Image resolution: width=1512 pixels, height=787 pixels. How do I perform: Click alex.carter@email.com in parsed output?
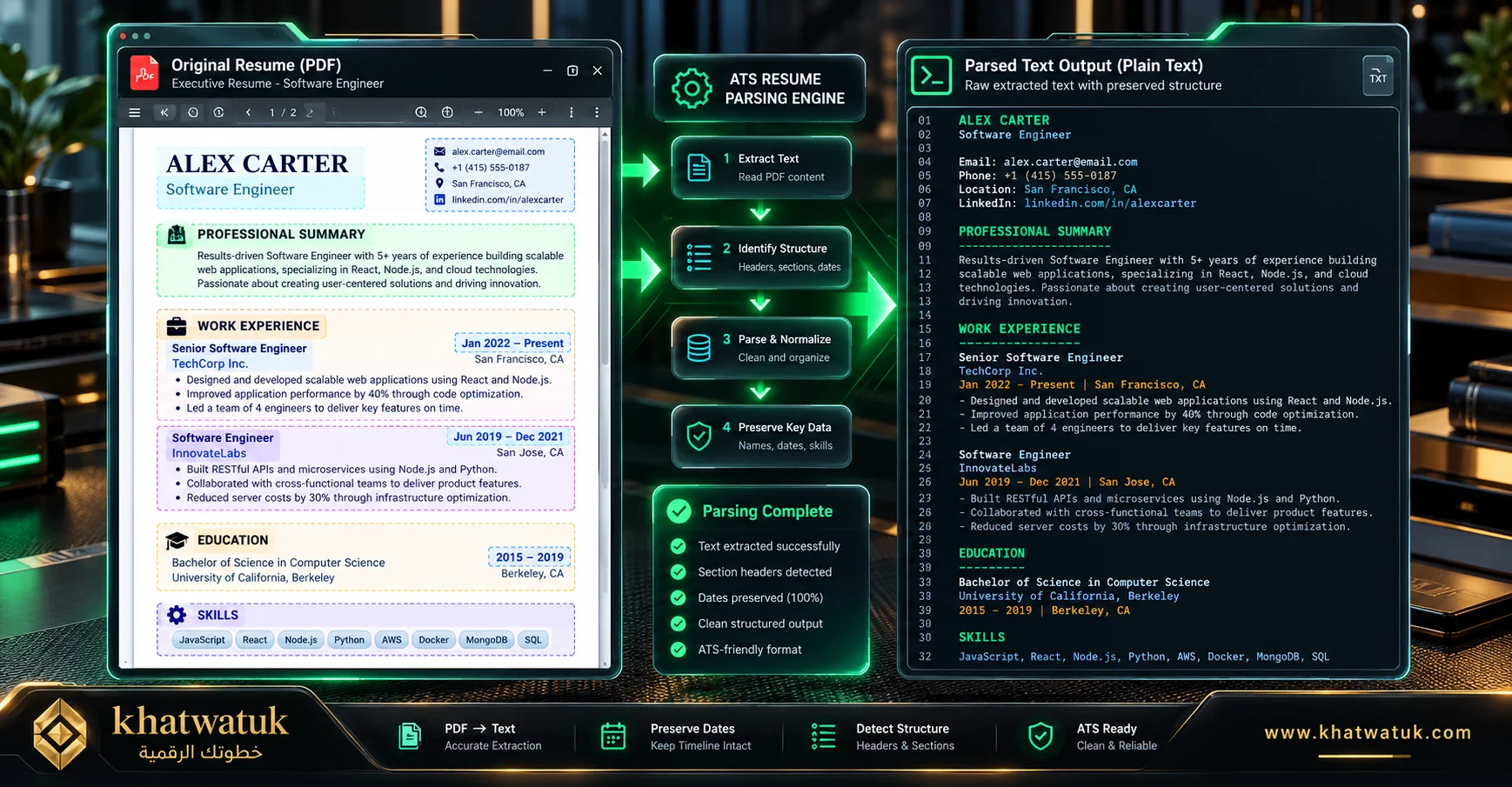[1070, 162]
